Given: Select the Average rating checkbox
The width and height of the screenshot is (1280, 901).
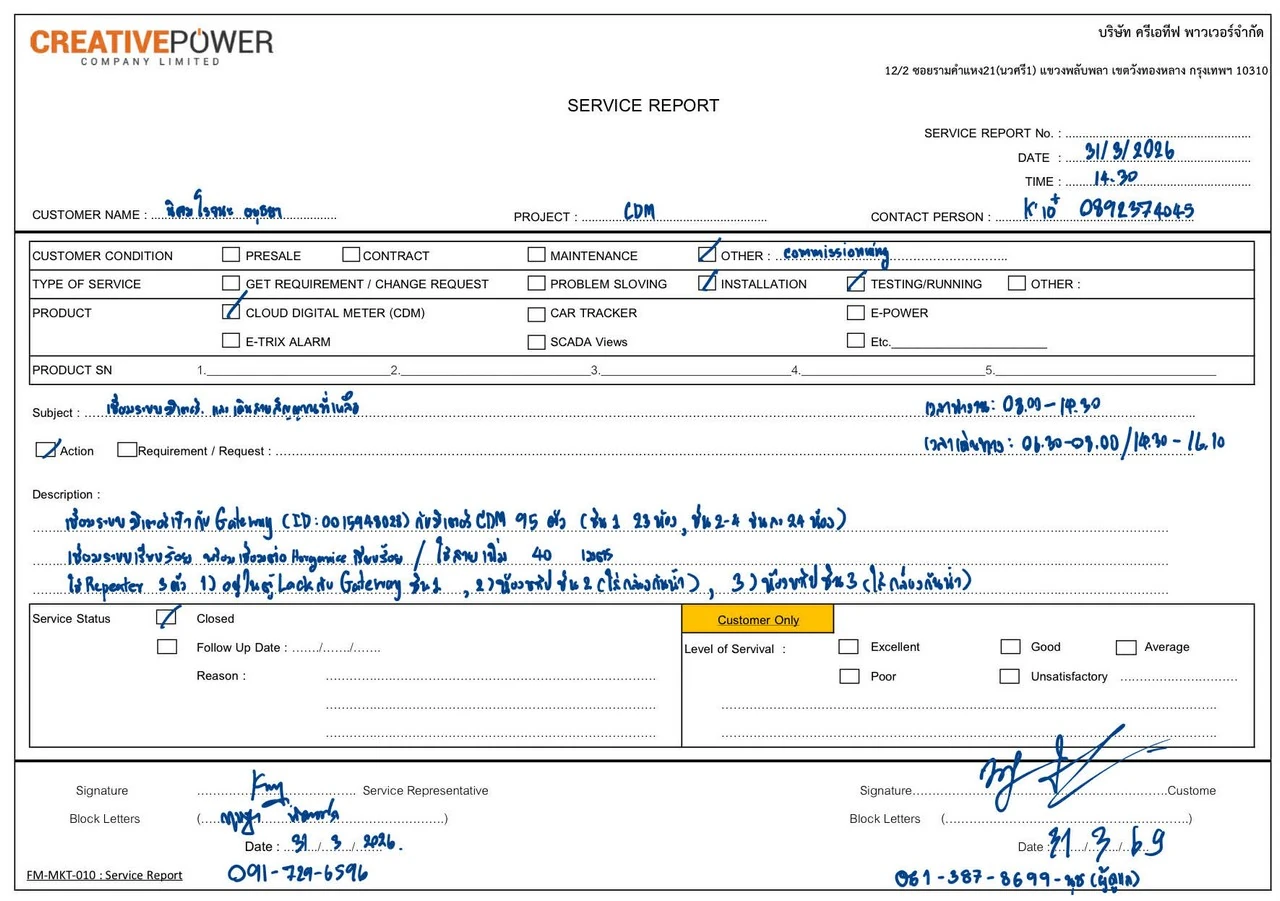Looking at the screenshot, I should tap(1126, 648).
